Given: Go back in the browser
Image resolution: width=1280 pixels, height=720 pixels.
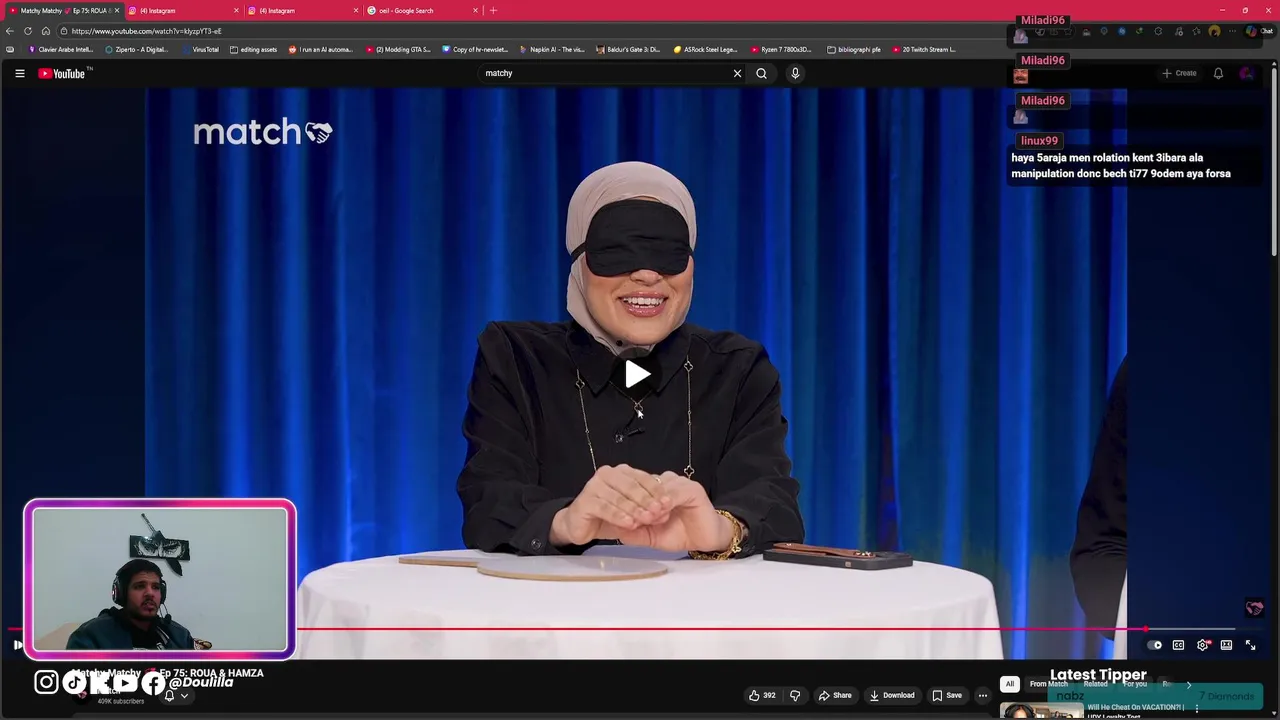Looking at the screenshot, I should click(x=10, y=31).
